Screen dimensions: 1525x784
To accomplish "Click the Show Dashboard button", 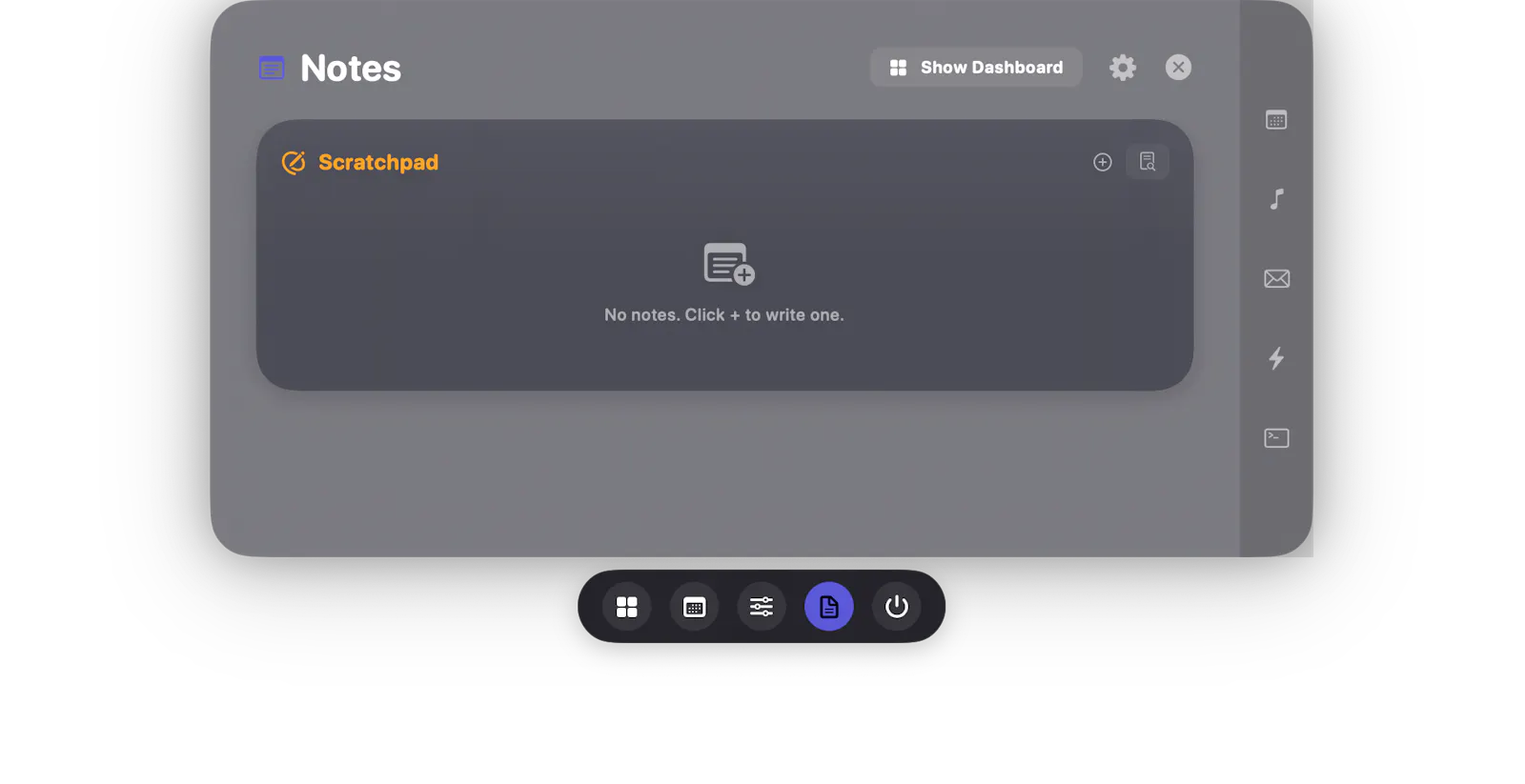I will point(976,68).
